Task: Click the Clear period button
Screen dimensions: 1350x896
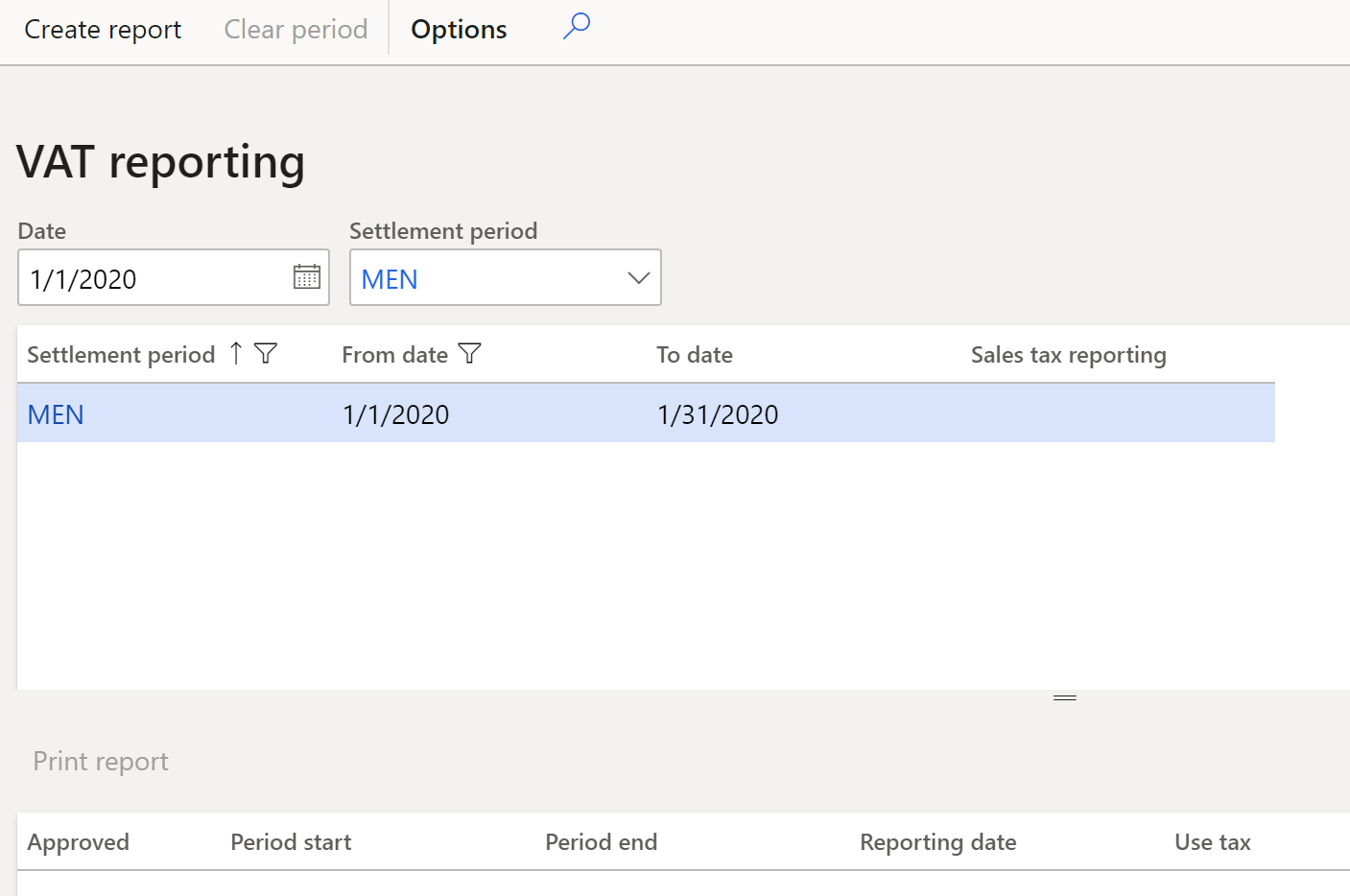Action: [x=295, y=29]
